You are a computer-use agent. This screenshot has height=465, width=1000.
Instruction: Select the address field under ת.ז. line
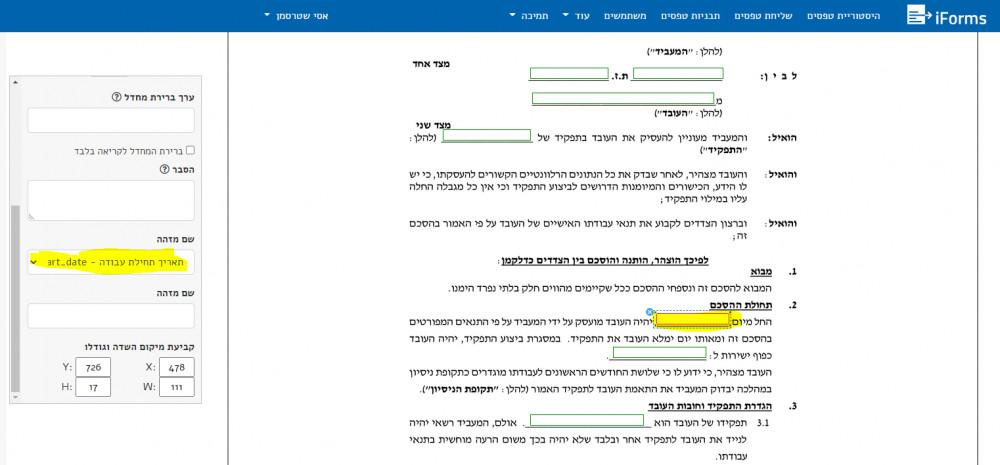pyautogui.click(x=623, y=98)
